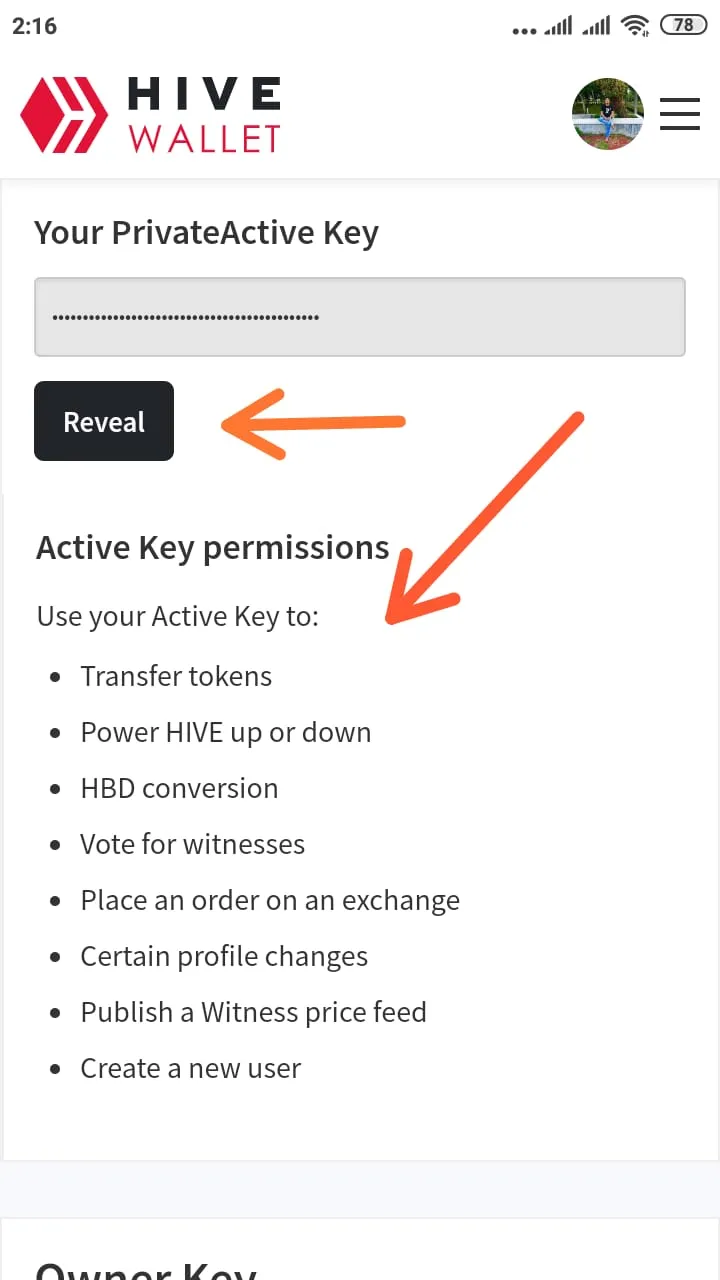Reveal the hidden PrivateActive Key
This screenshot has height=1280, width=720.
(x=103, y=421)
